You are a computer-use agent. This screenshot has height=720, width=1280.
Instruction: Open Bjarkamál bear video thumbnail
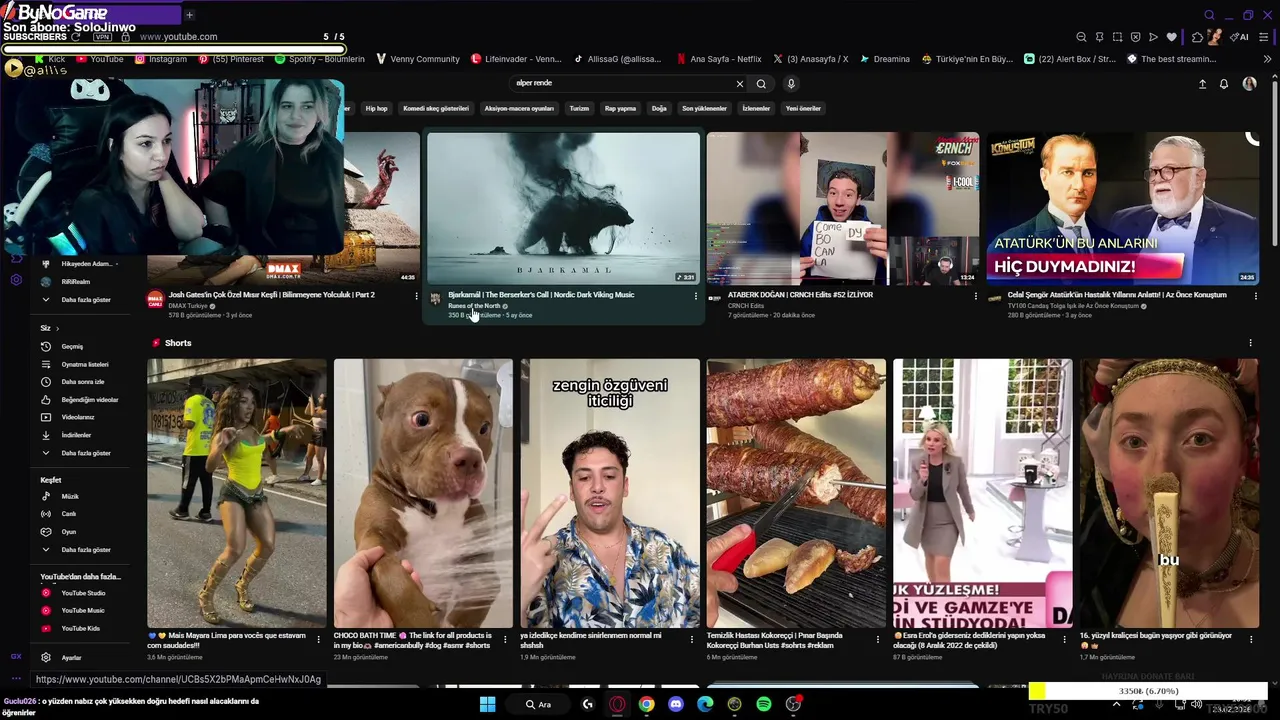point(564,208)
